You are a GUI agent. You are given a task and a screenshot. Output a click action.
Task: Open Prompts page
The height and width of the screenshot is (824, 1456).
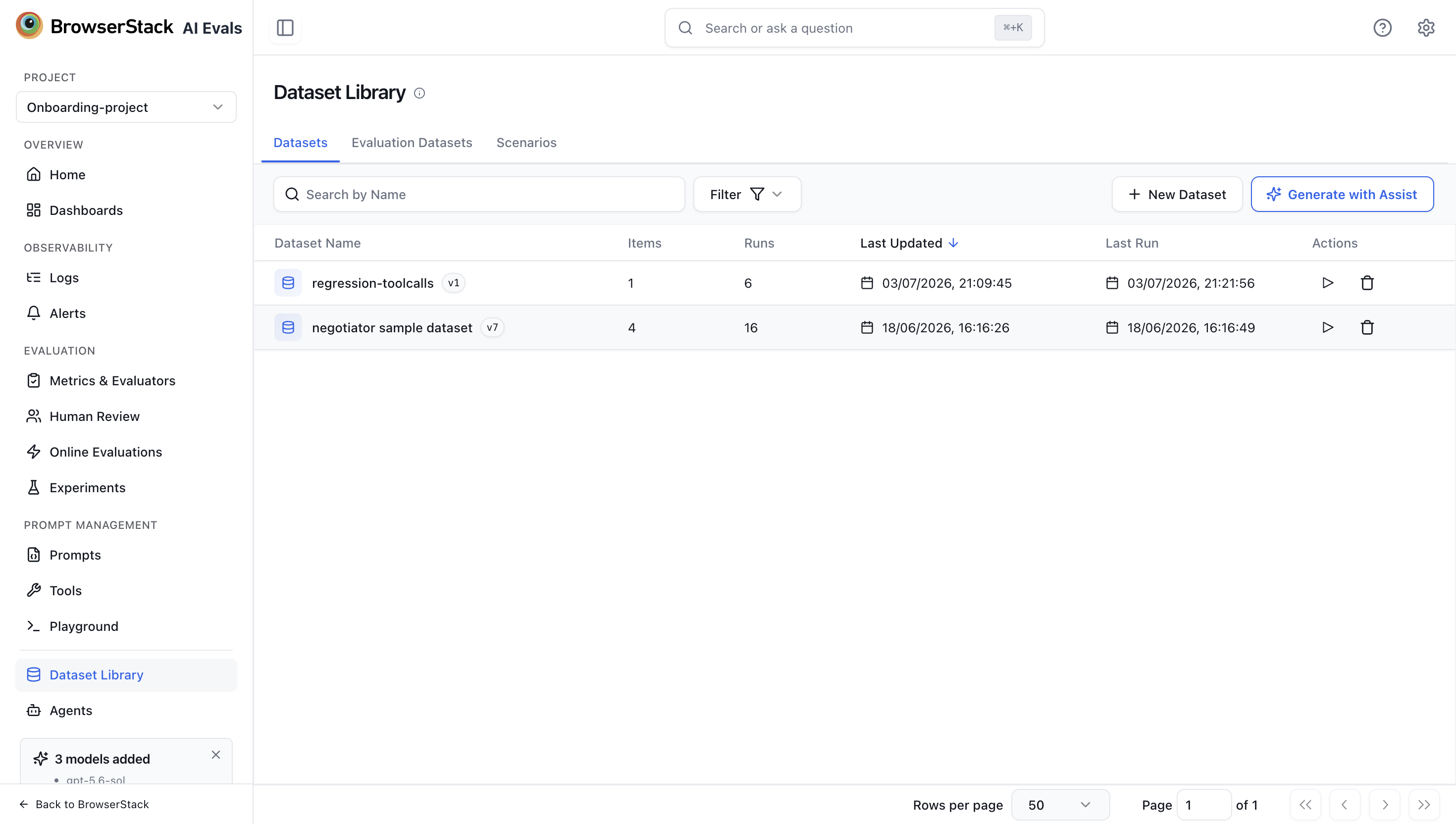click(x=126, y=555)
